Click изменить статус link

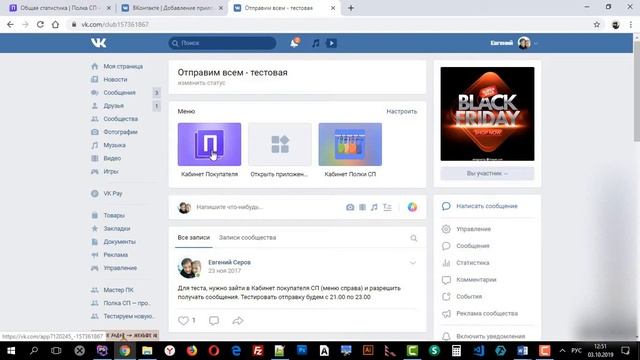pyautogui.click(x=201, y=83)
